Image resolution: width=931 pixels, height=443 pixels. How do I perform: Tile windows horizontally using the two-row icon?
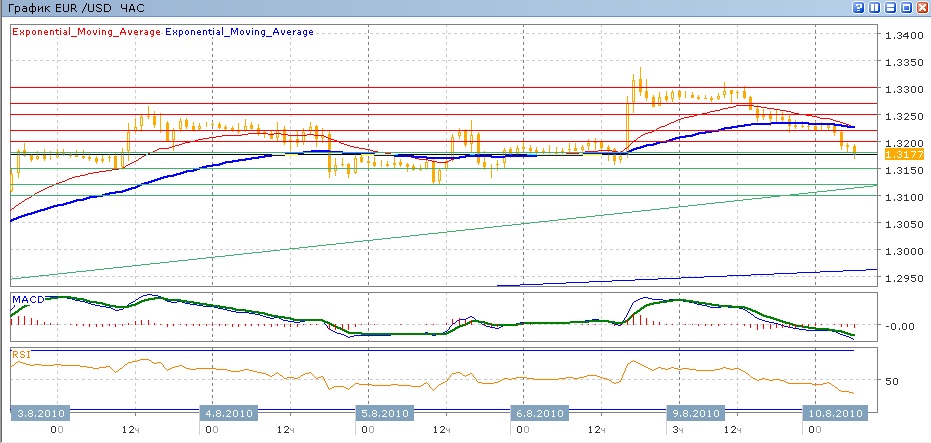pyautogui.click(x=891, y=8)
